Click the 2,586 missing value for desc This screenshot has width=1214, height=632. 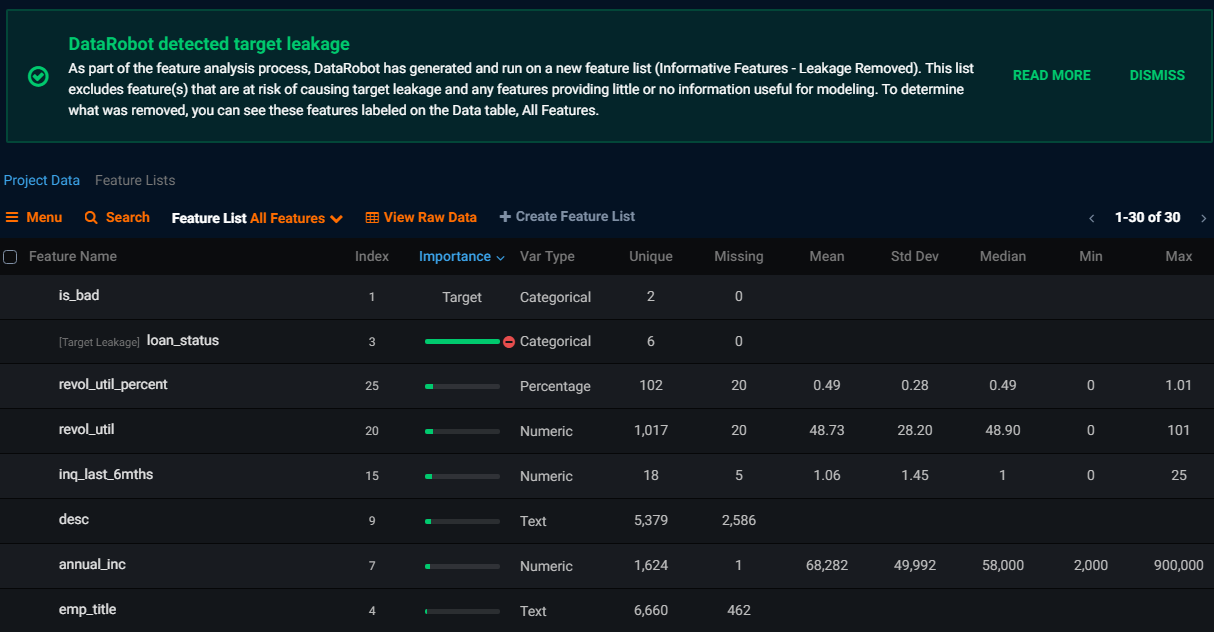pyautogui.click(x=739, y=521)
